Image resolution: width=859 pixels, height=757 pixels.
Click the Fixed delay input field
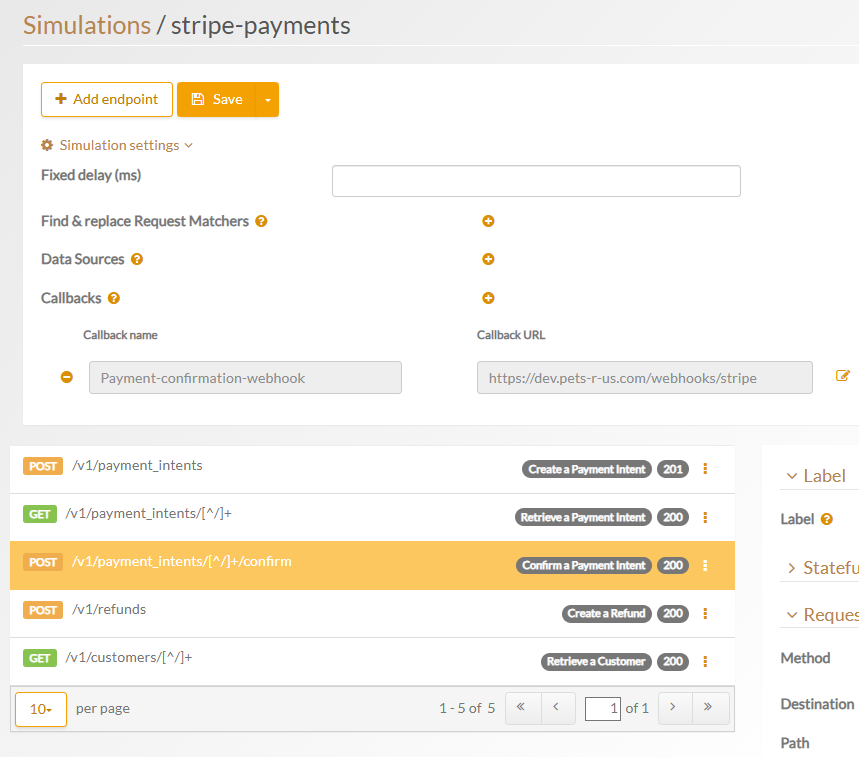tap(536, 181)
